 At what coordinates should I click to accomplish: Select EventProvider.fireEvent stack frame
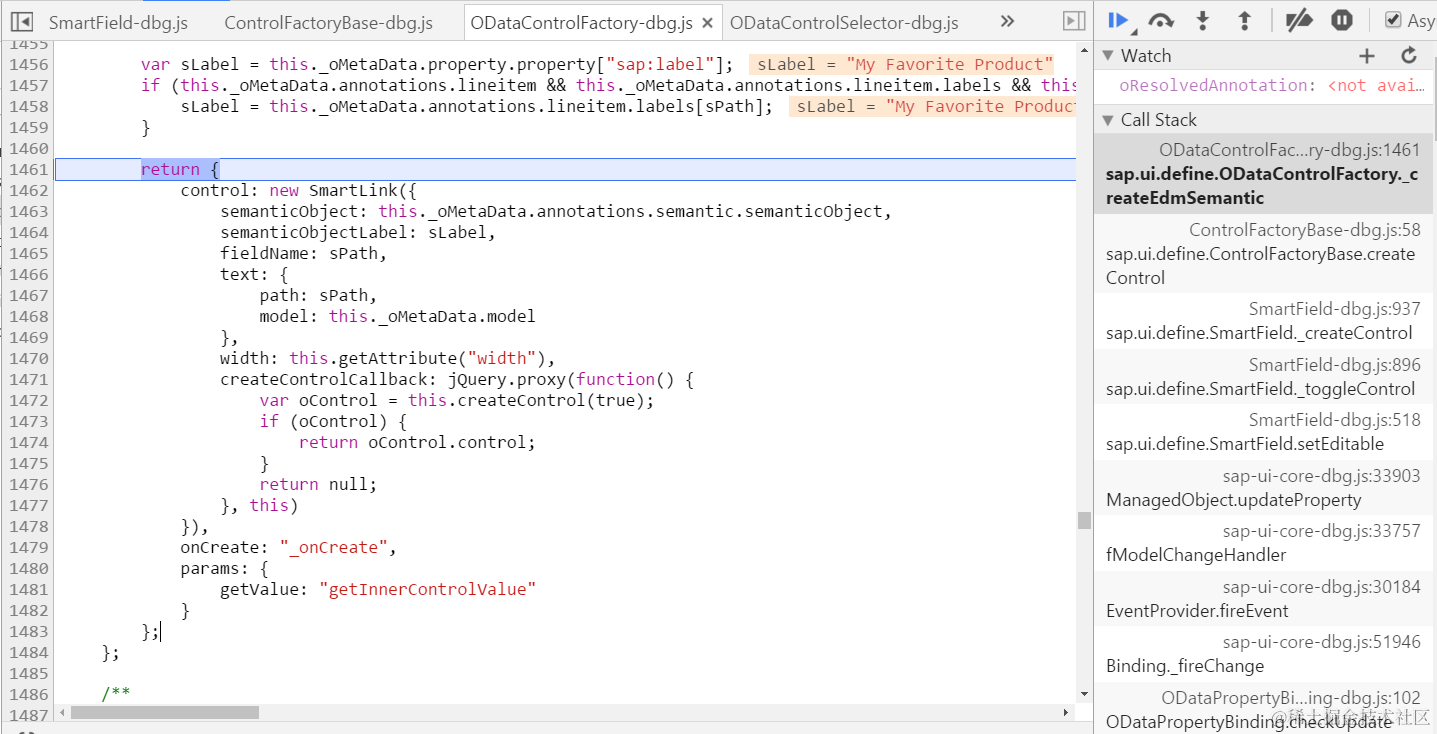click(1265, 599)
